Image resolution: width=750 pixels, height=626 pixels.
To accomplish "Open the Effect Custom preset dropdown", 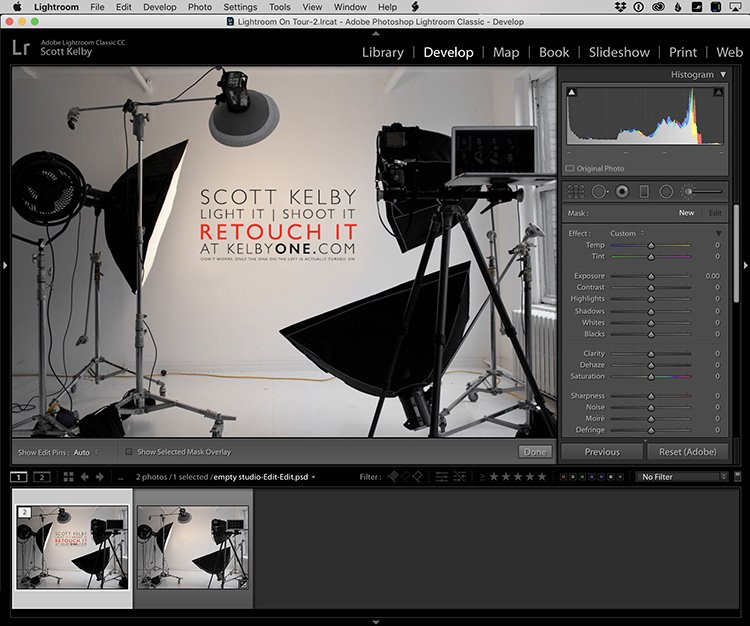I will (627, 233).
